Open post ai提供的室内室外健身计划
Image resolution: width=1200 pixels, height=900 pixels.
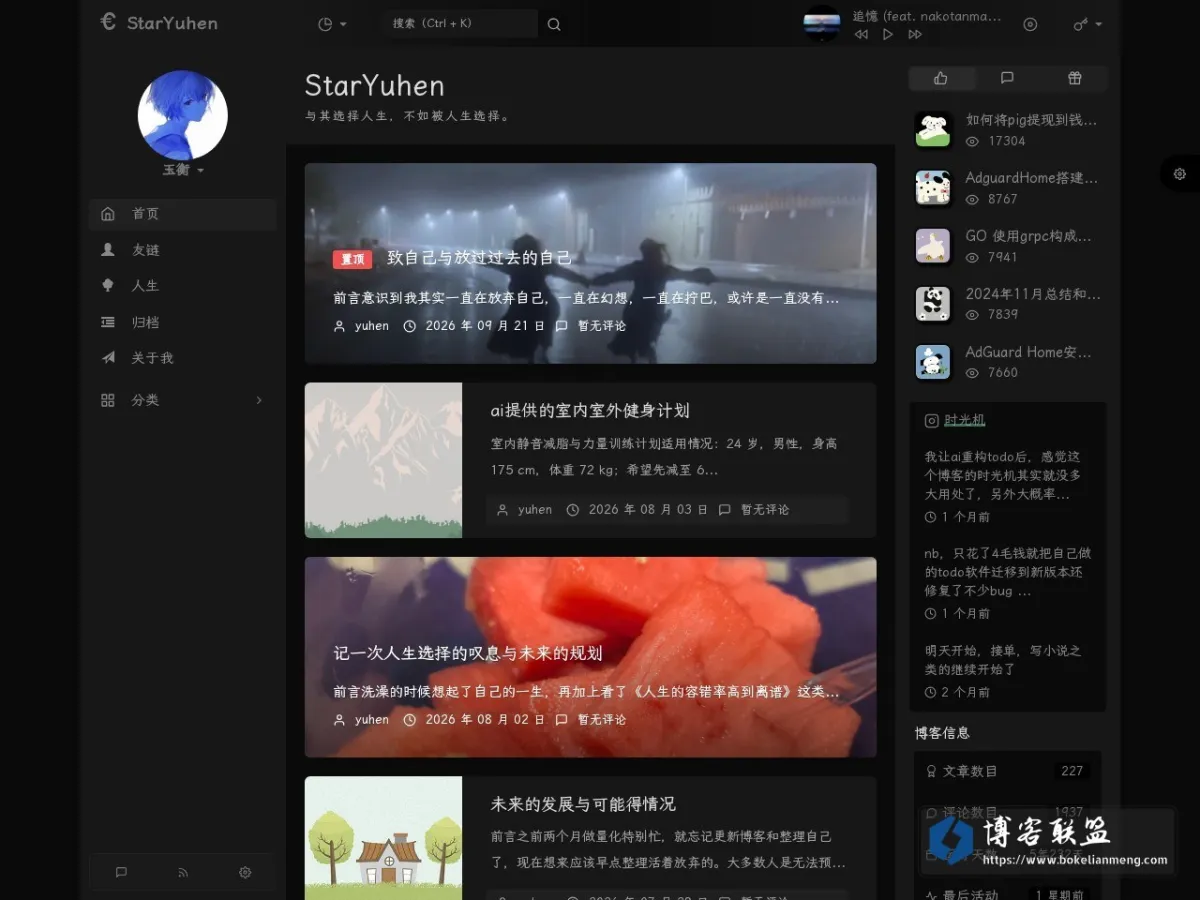(x=590, y=410)
